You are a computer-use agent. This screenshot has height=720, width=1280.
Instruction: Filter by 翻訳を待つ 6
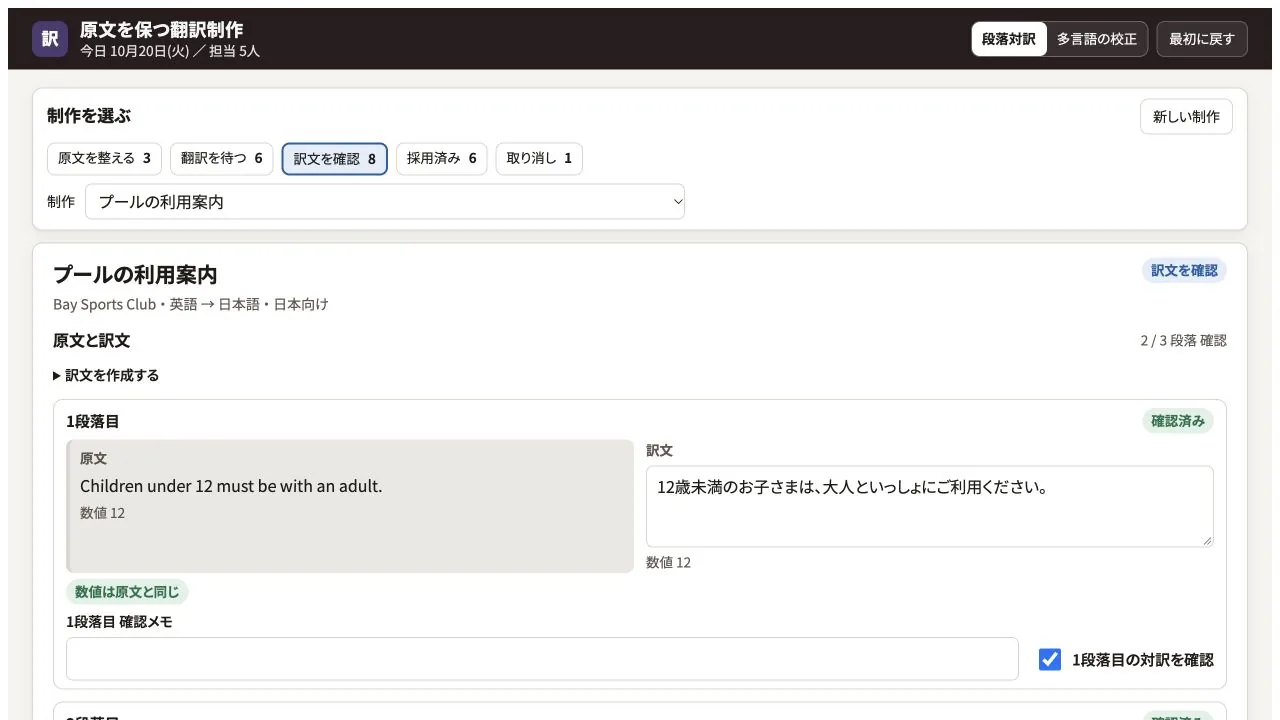tap(222, 158)
